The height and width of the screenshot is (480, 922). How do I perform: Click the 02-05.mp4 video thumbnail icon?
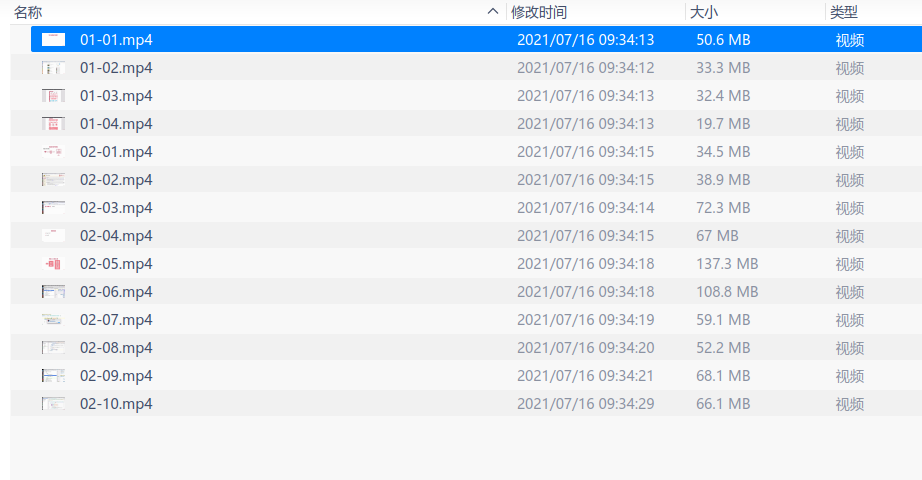click(x=54, y=264)
